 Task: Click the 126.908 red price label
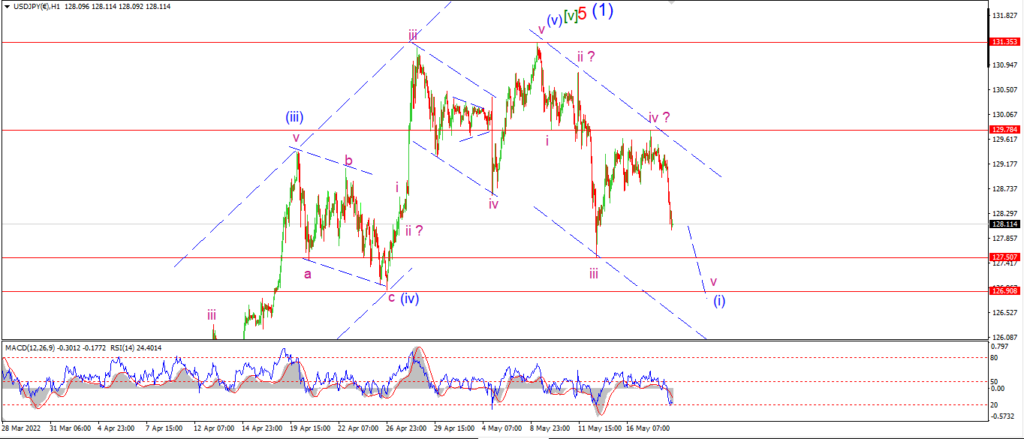tap(1004, 291)
